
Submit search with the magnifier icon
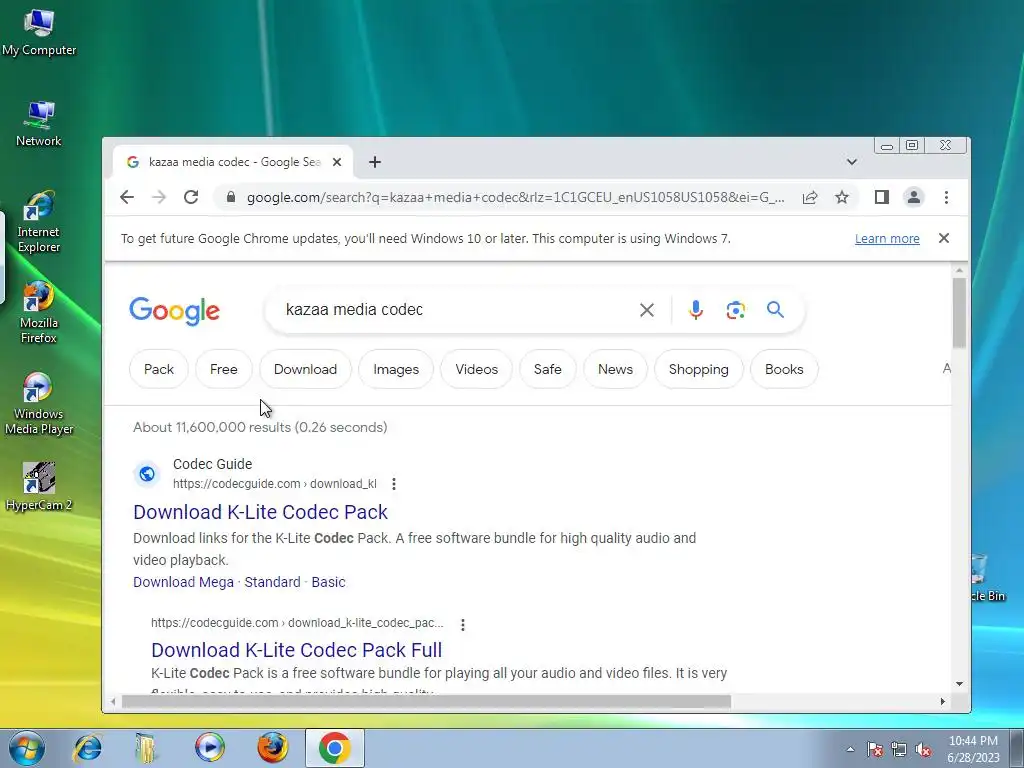(x=775, y=310)
